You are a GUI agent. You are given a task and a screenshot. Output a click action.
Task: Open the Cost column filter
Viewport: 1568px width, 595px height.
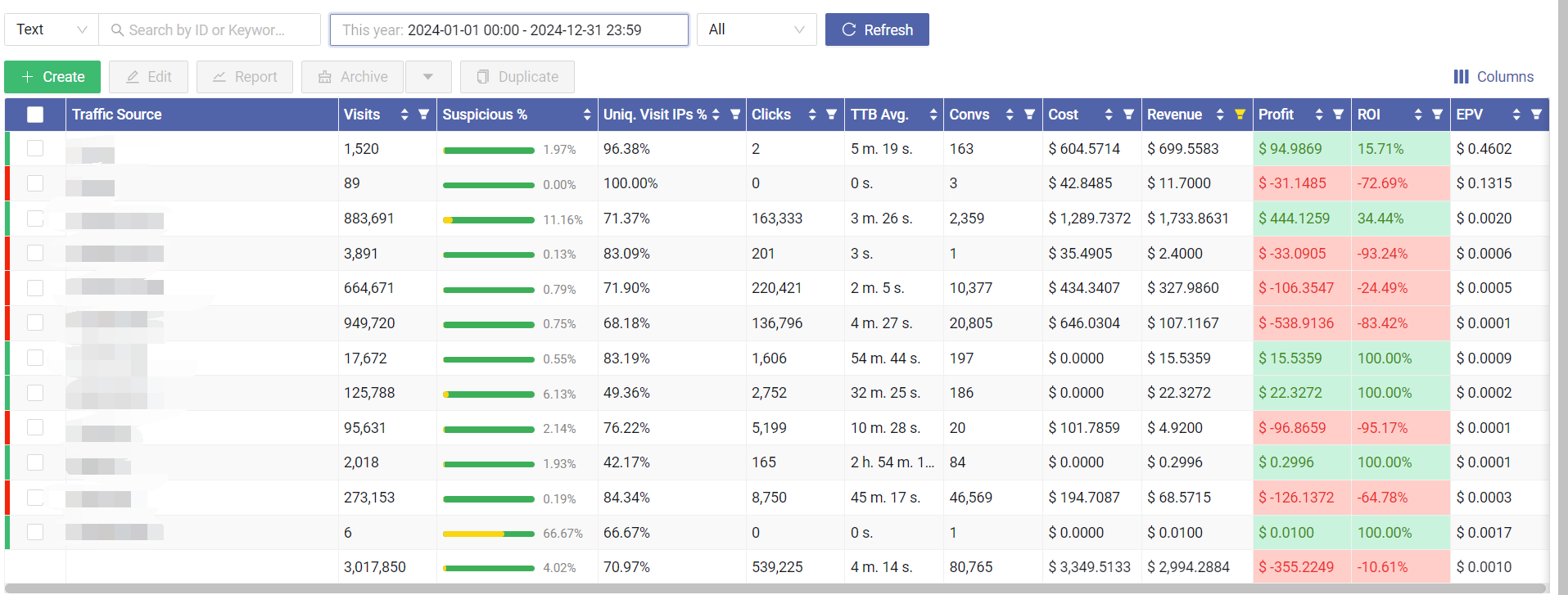tap(1128, 115)
